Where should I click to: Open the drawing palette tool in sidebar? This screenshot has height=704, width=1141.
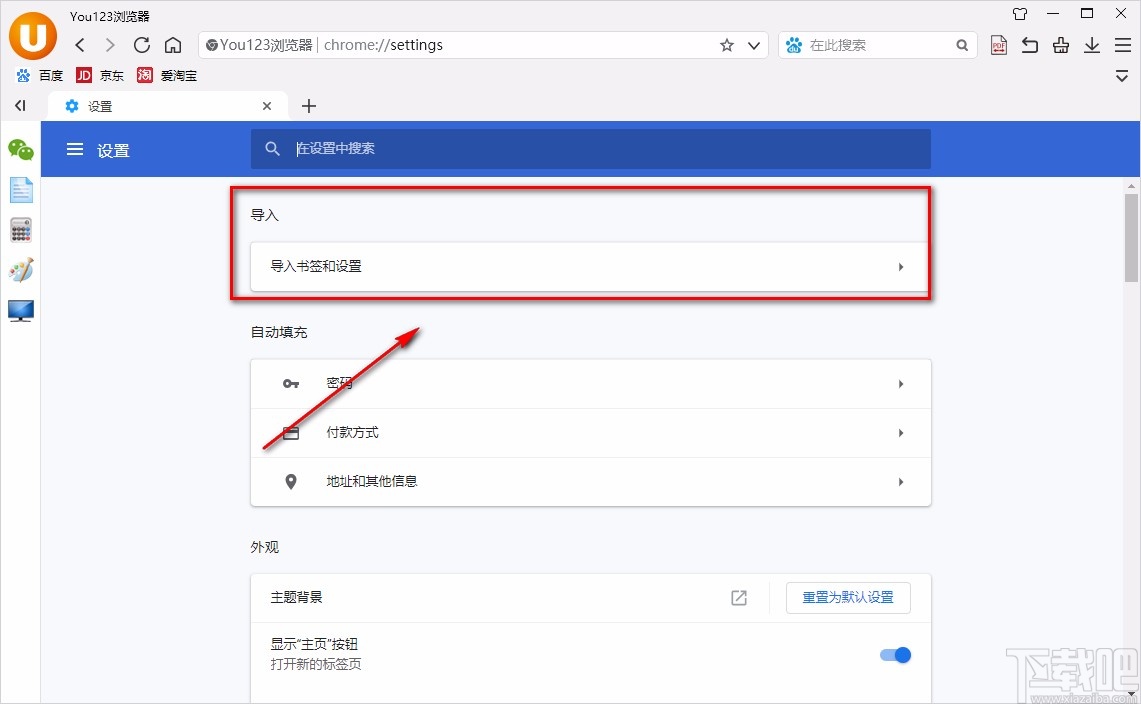click(21, 270)
